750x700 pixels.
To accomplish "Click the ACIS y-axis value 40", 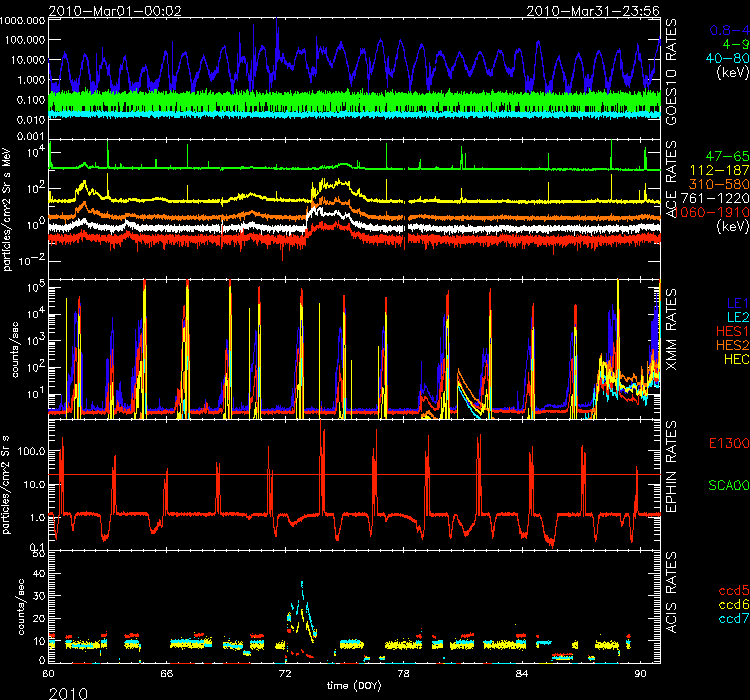I will click(39, 573).
